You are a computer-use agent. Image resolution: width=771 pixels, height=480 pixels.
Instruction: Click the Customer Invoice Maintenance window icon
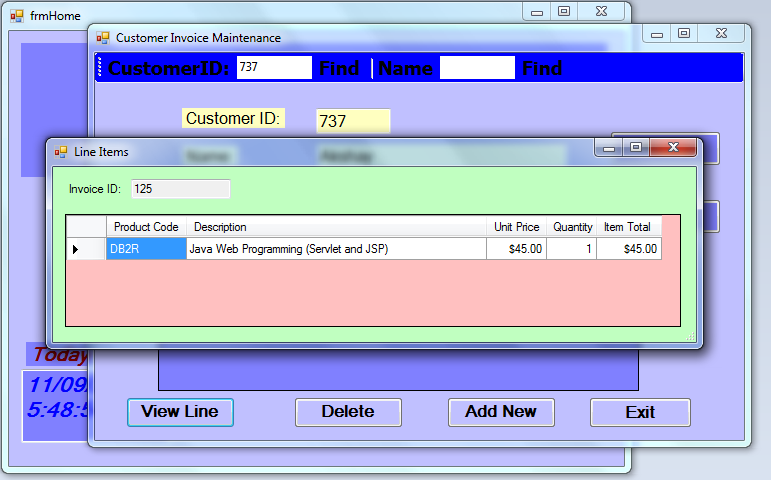pos(102,38)
